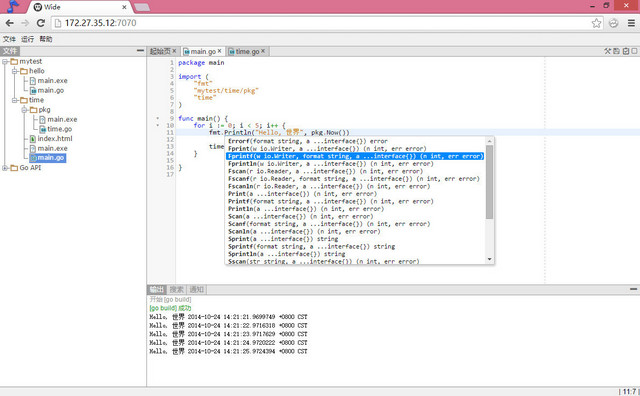
Task: Switch to the 通知 notifications tab
Action: (196, 289)
